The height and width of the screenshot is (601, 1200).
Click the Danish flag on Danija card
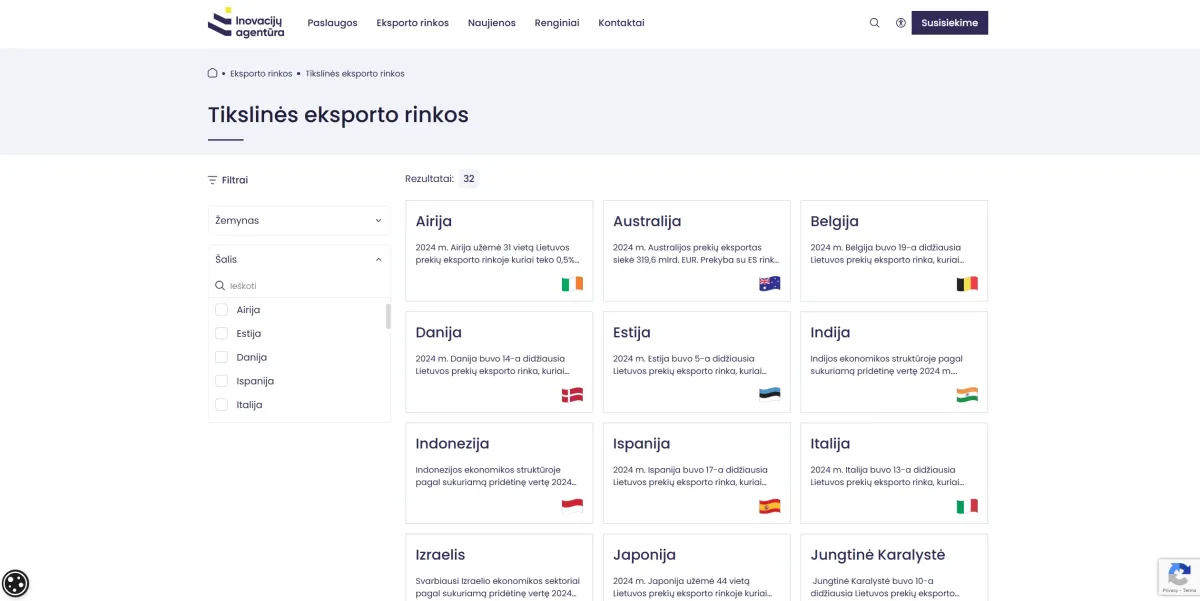click(572, 395)
